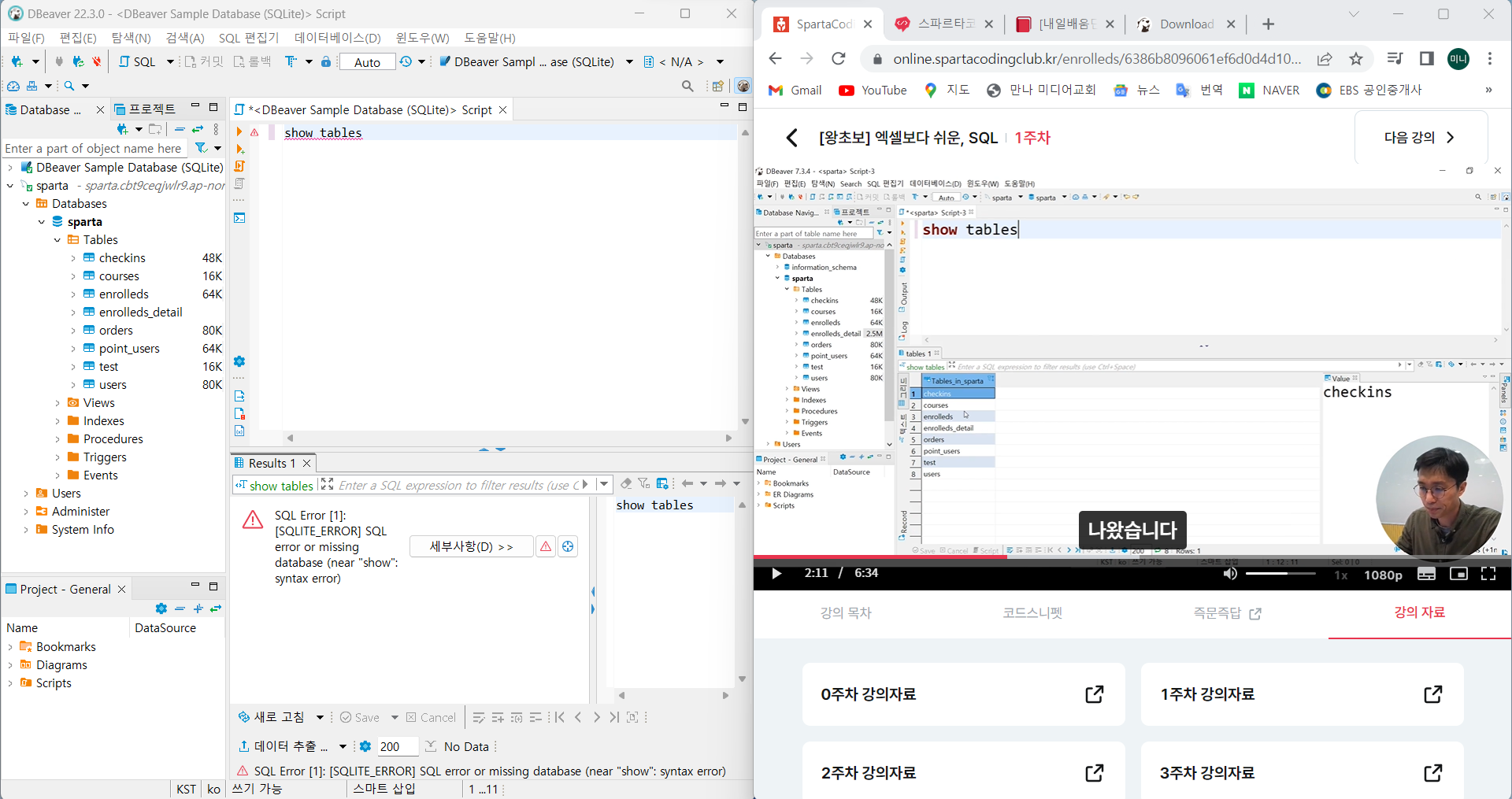
Task: Click the 세부사항(D) >> button
Action: tap(472, 546)
